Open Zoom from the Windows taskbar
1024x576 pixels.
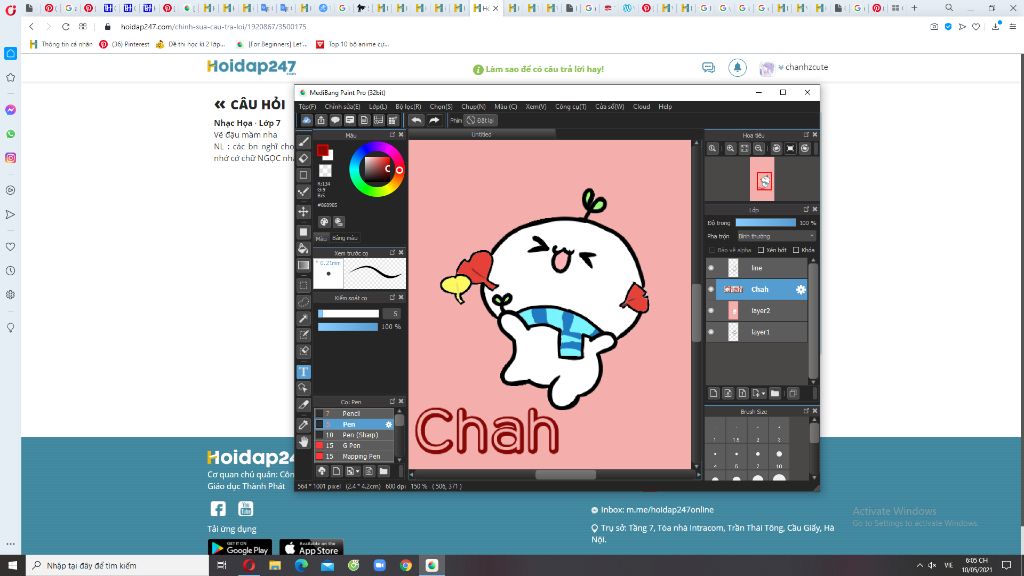pos(379,566)
